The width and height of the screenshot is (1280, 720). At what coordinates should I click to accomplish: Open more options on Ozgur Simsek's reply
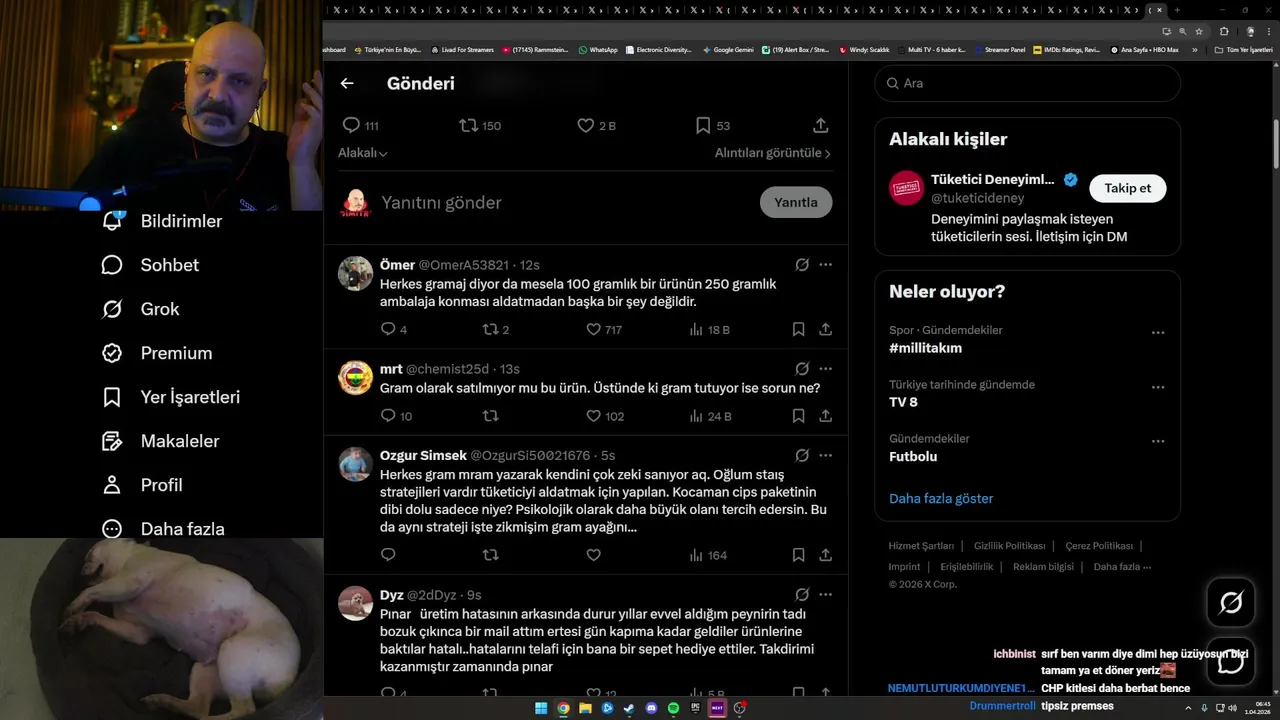826,455
